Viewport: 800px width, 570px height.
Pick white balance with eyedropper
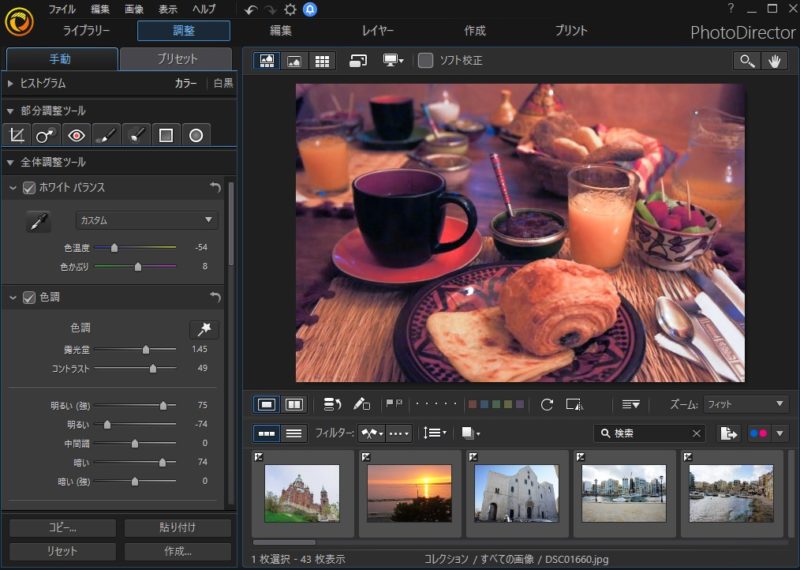pyautogui.click(x=38, y=221)
